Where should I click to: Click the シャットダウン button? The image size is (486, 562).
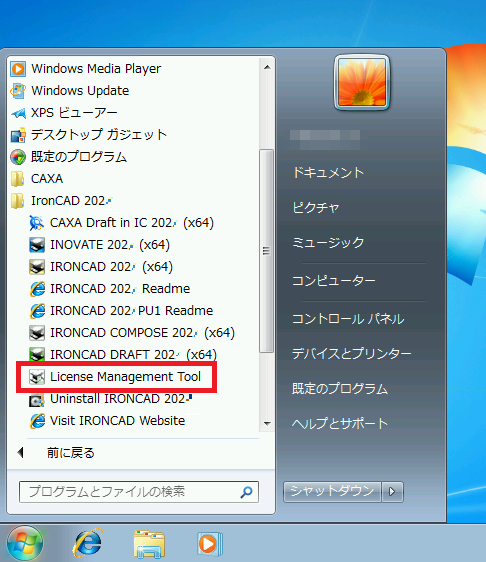(332, 491)
